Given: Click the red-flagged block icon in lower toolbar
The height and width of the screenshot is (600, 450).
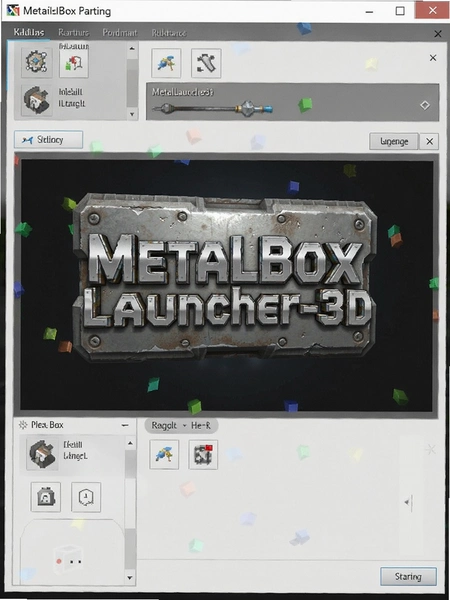Looking at the screenshot, I should [x=203, y=454].
